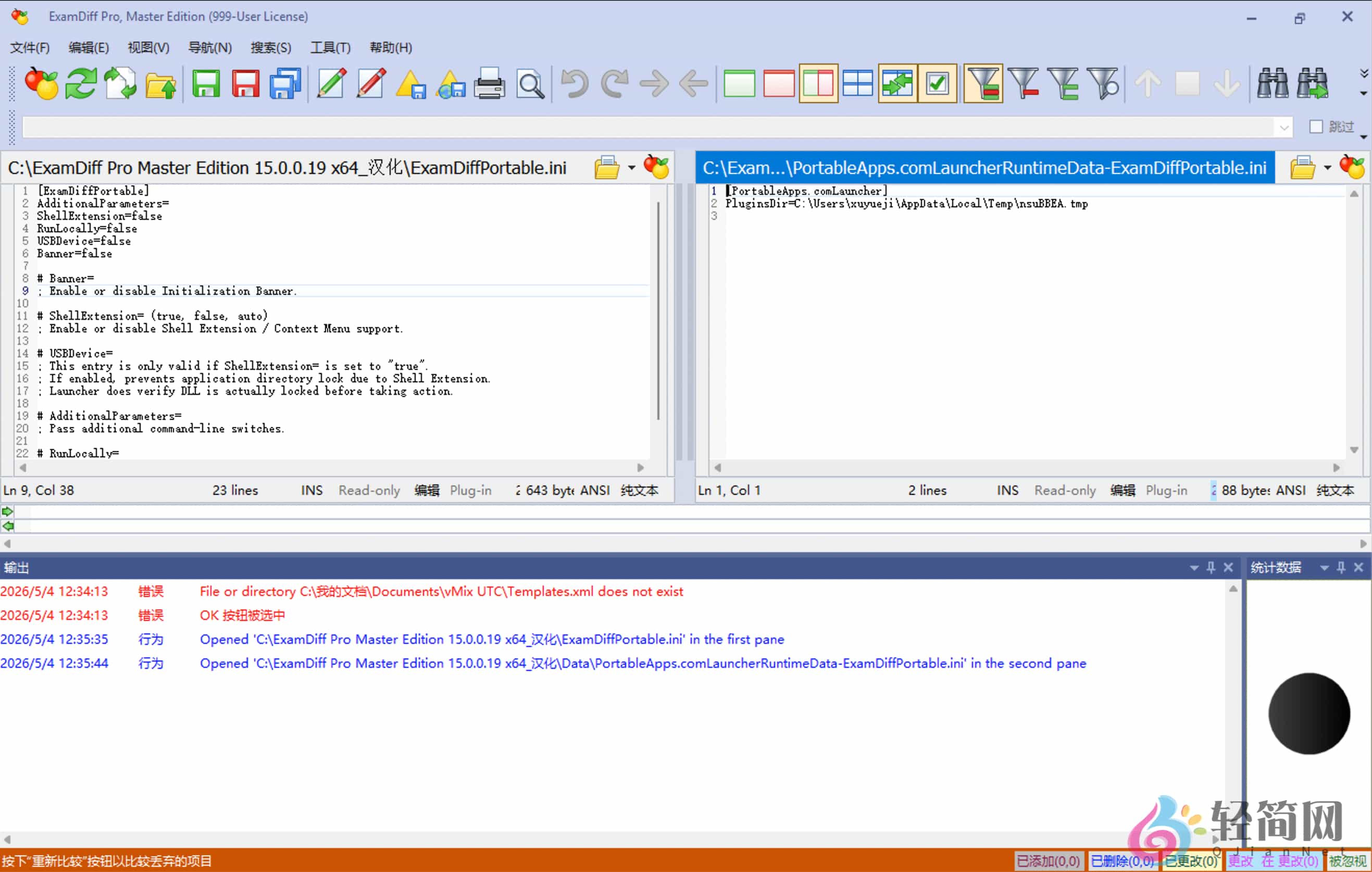Save the first file with the green floppy icon

click(206, 84)
